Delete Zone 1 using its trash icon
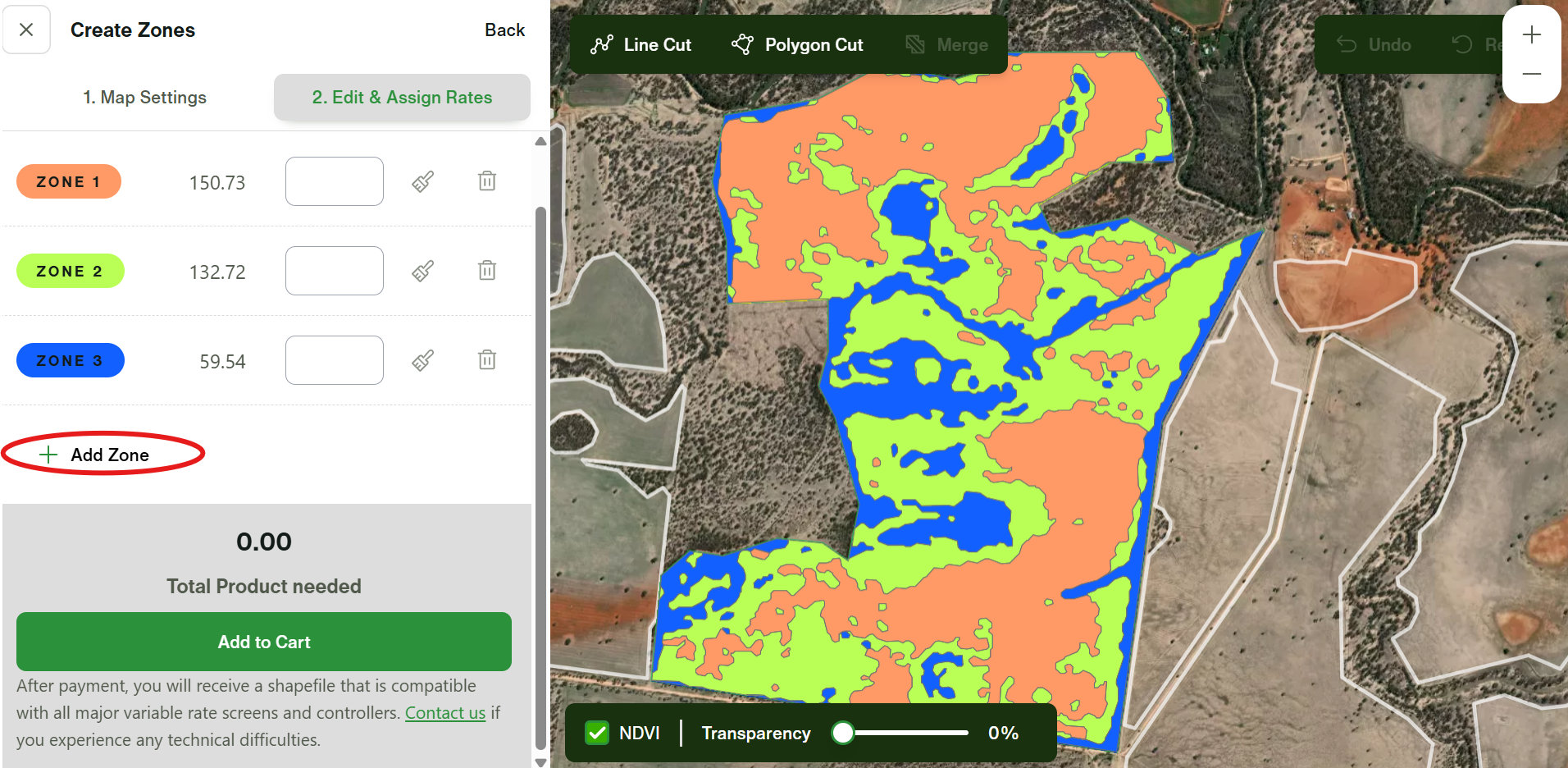1568x768 pixels. [487, 181]
